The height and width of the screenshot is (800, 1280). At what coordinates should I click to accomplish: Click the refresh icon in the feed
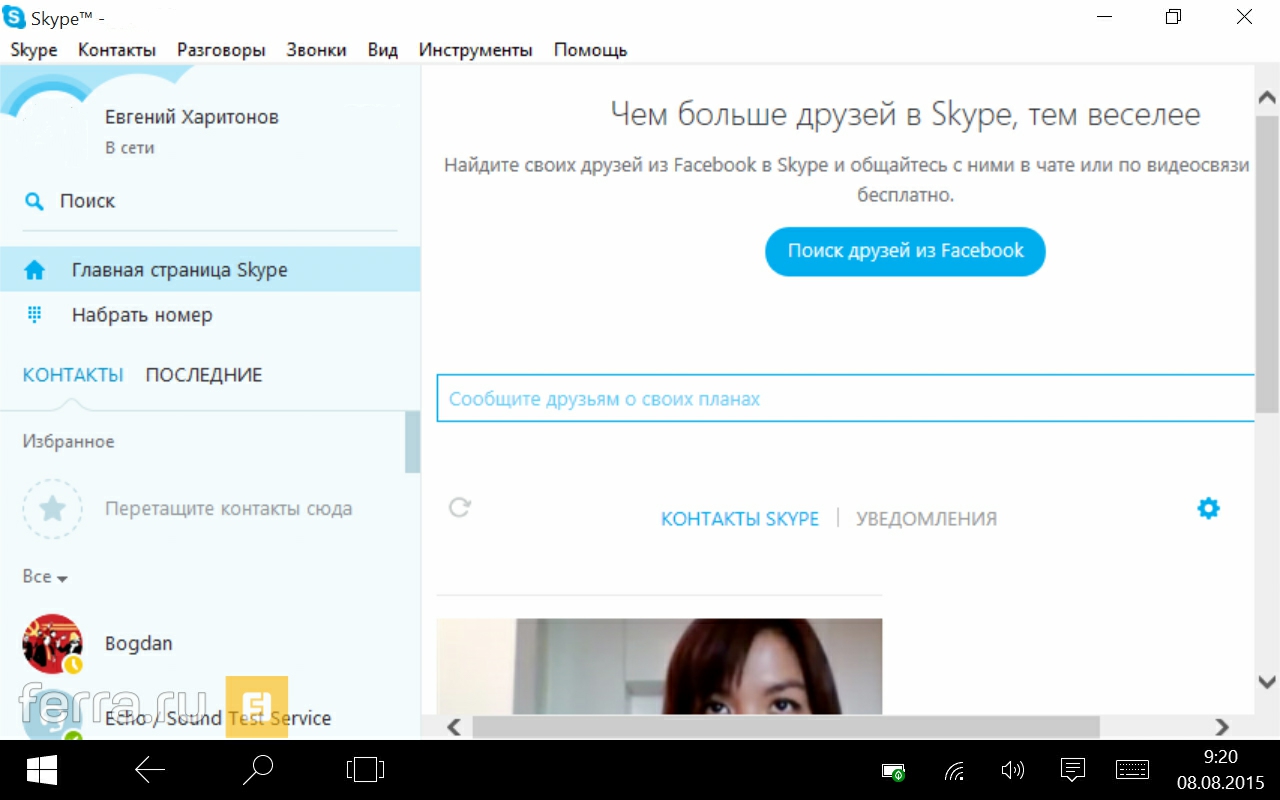pyautogui.click(x=459, y=508)
